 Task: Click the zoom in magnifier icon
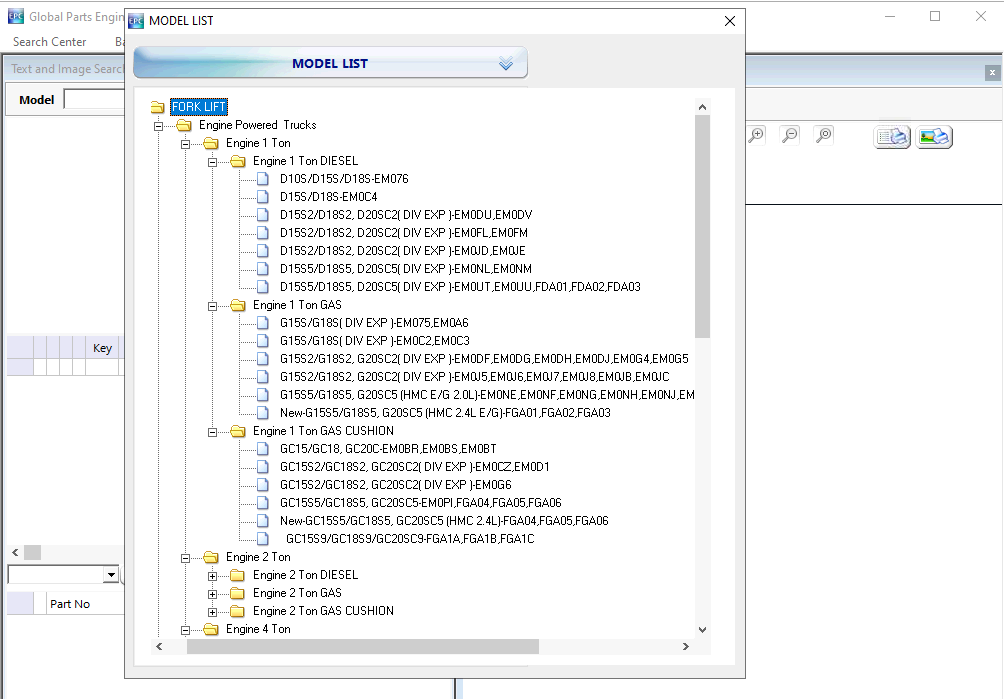coord(757,135)
